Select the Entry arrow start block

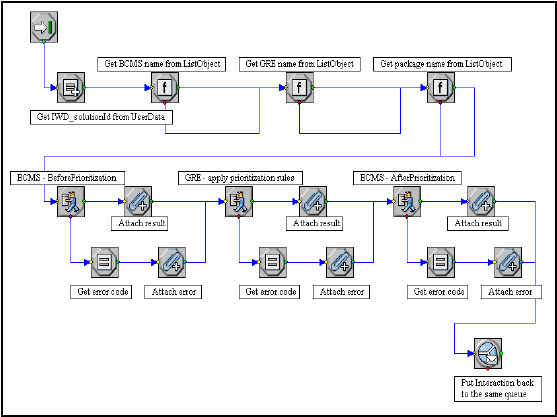44,27
